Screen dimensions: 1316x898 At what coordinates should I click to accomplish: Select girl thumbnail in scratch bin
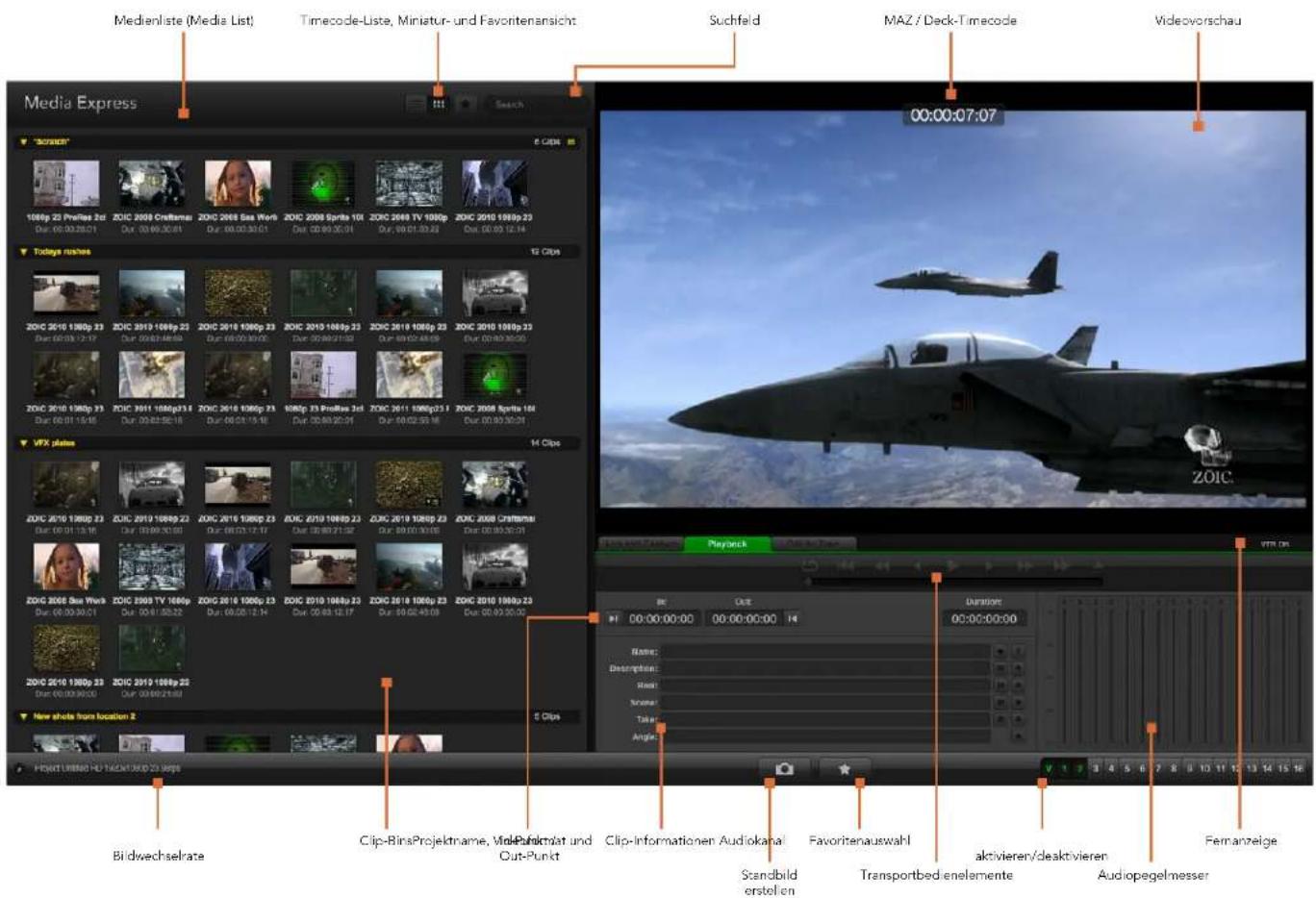coord(238,184)
